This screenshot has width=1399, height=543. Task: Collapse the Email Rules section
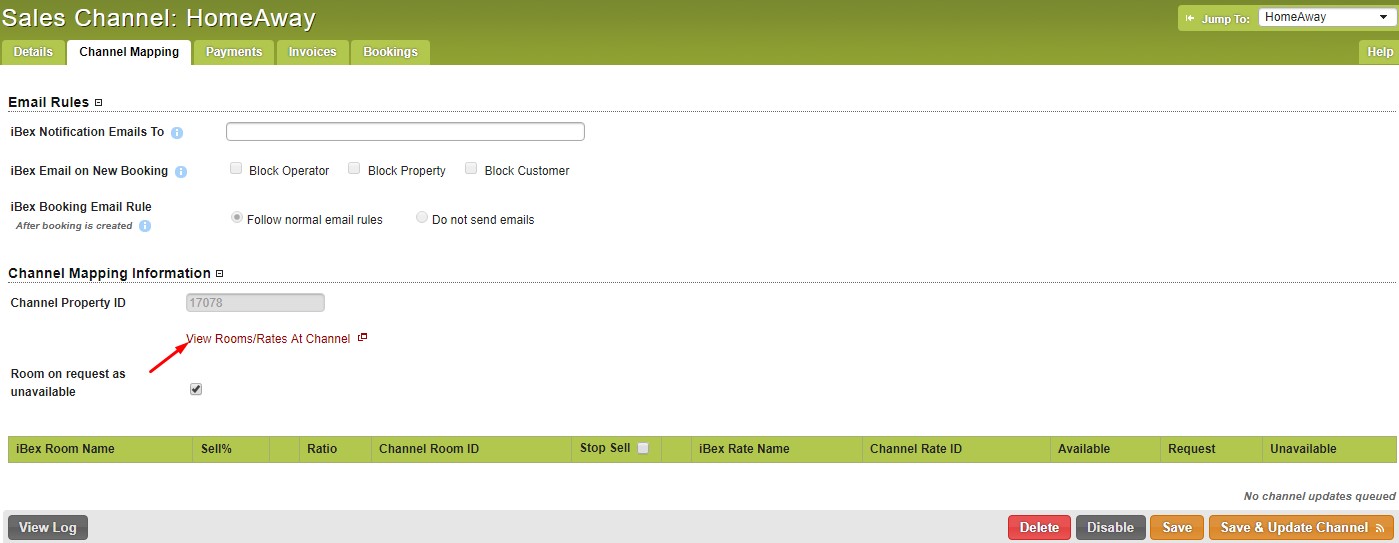click(98, 102)
